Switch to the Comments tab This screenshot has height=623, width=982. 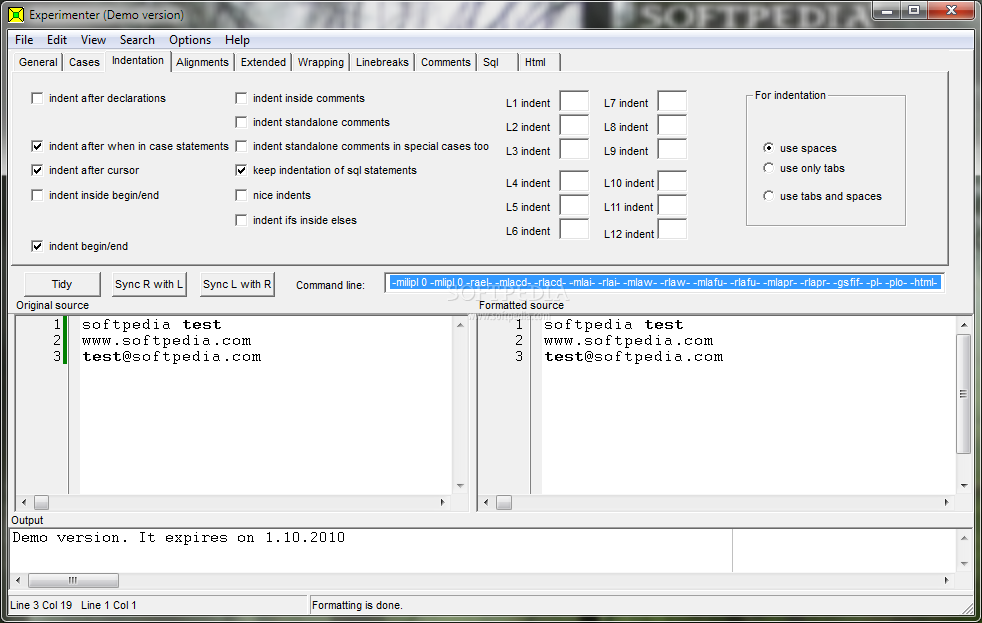tap(445, 62)
